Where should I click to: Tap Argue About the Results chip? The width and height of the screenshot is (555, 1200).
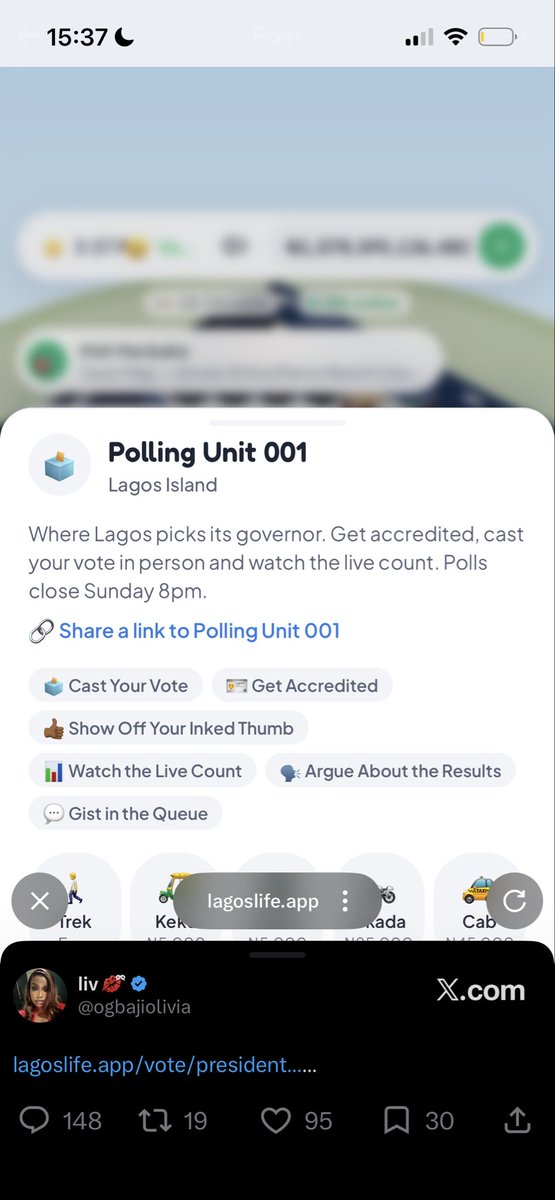[390, 771]
